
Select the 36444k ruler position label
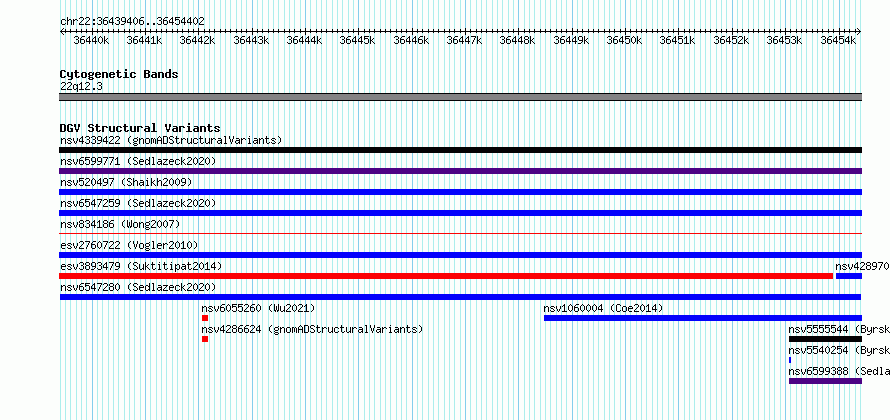pos(304,40)
